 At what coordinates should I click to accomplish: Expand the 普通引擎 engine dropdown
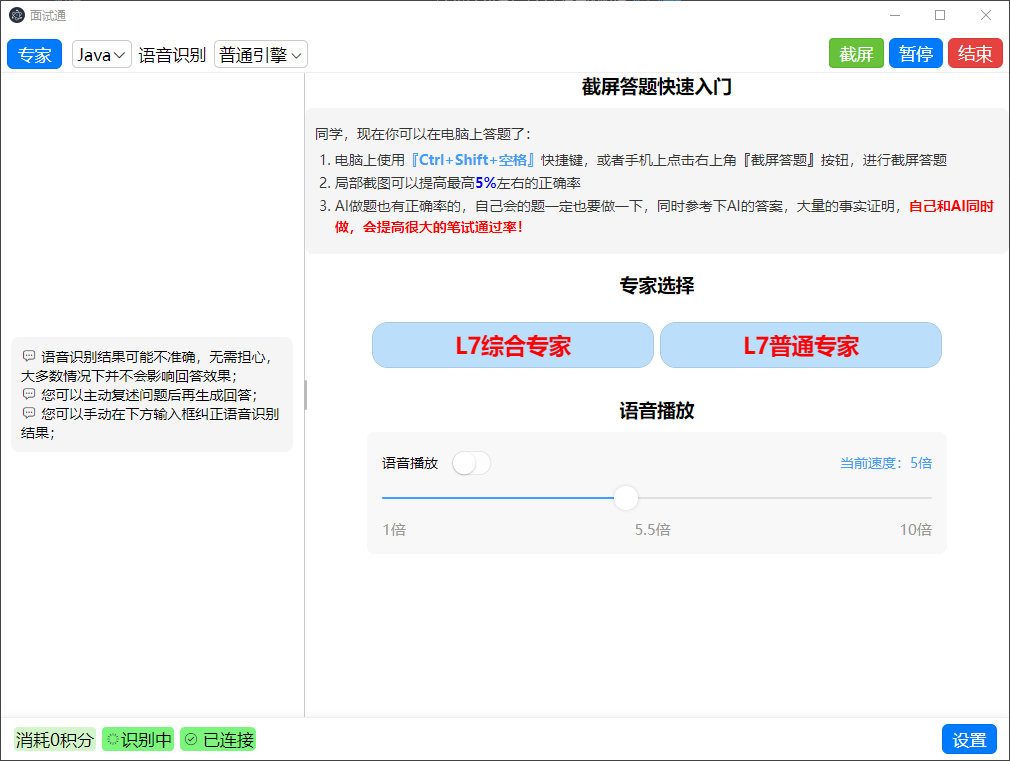tap(260, 55)
